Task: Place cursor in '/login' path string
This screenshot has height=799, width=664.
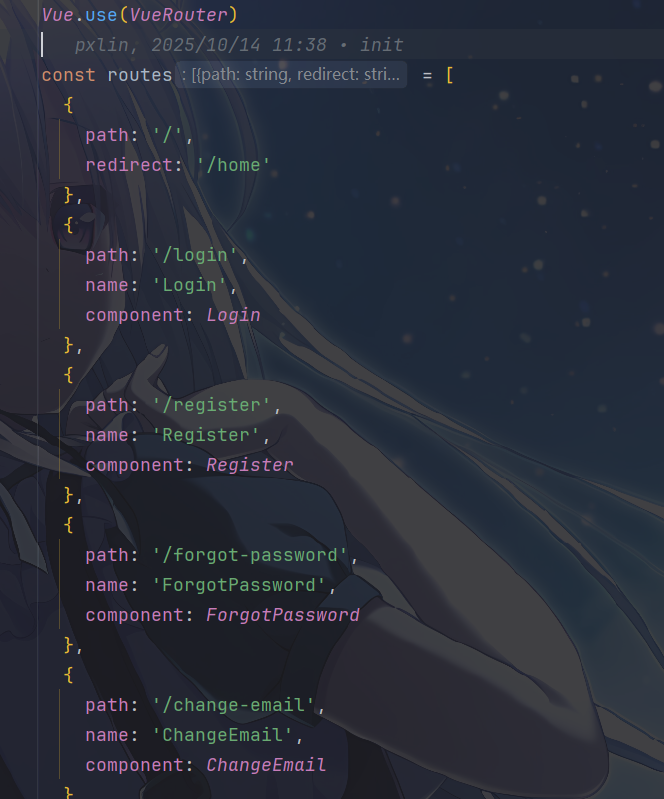Action: tap(195, 255)
